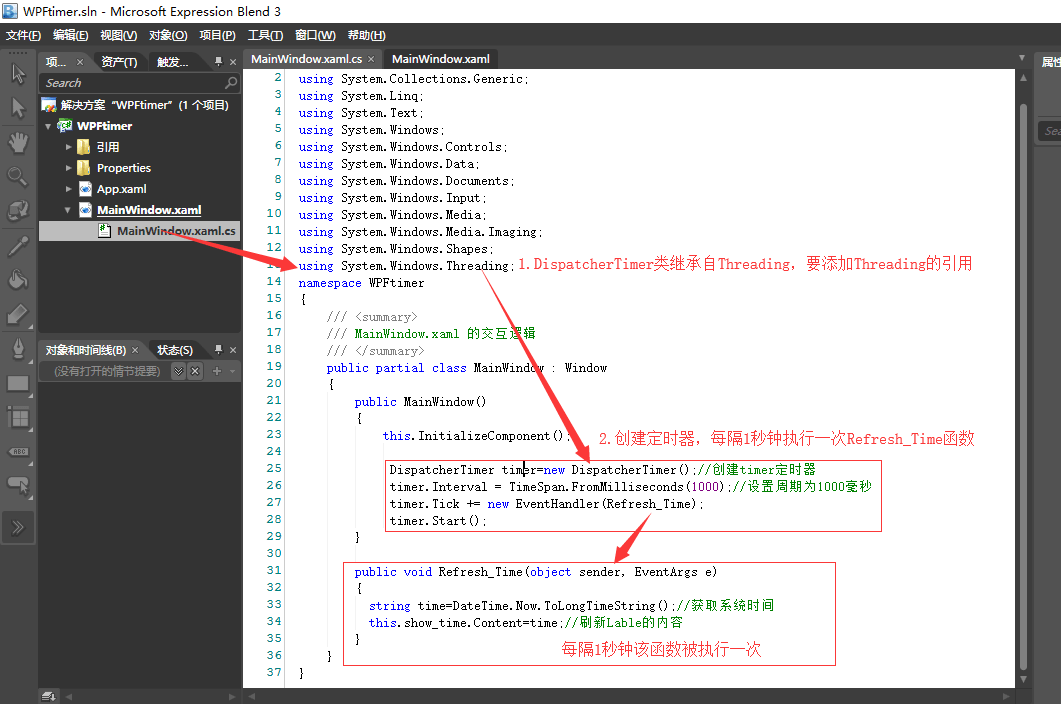Collapse the WPFtimer project node

[48, 126]
